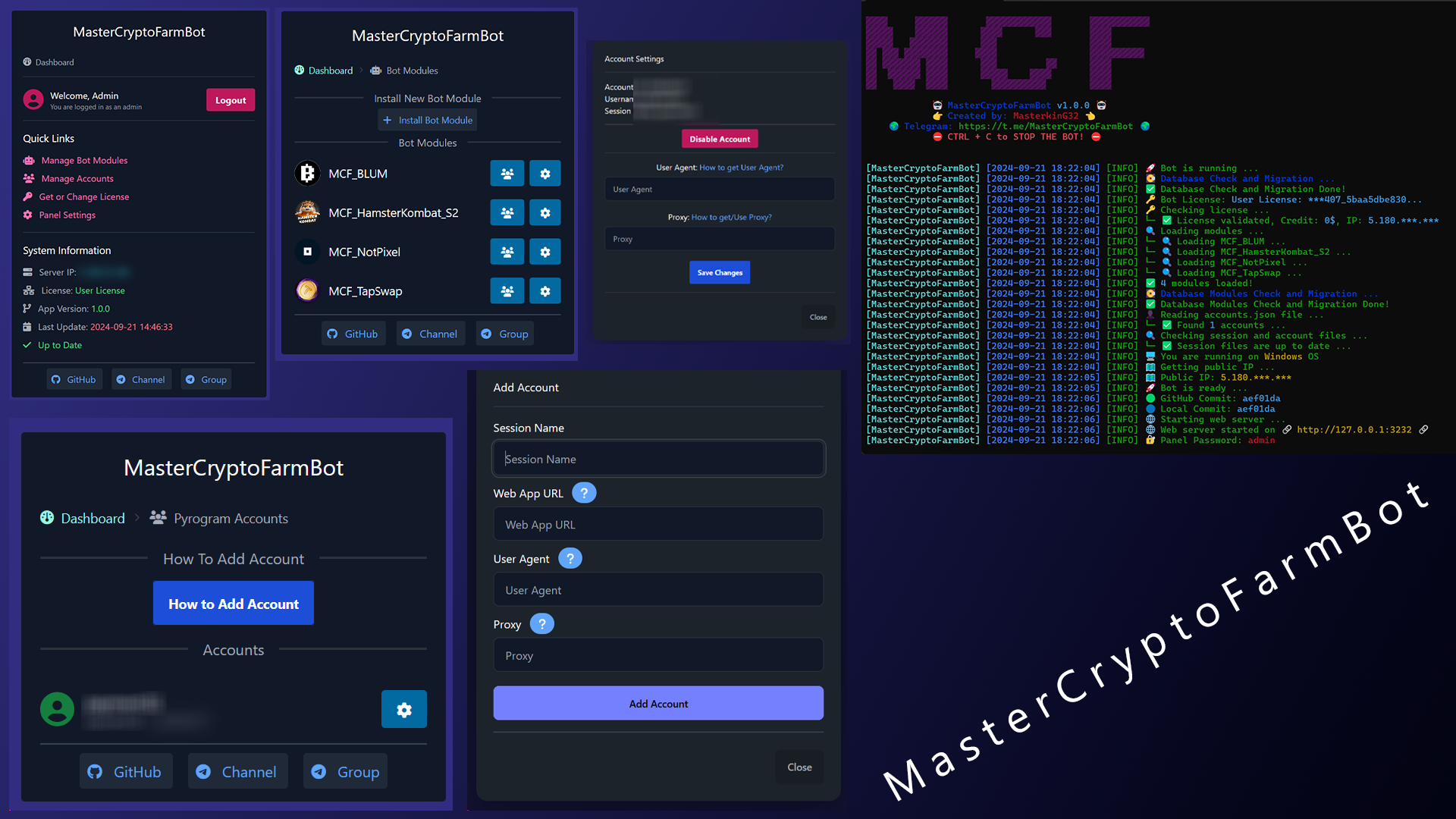Click the large How to Add Account button

pyautogui.click(x=234, y=604)
